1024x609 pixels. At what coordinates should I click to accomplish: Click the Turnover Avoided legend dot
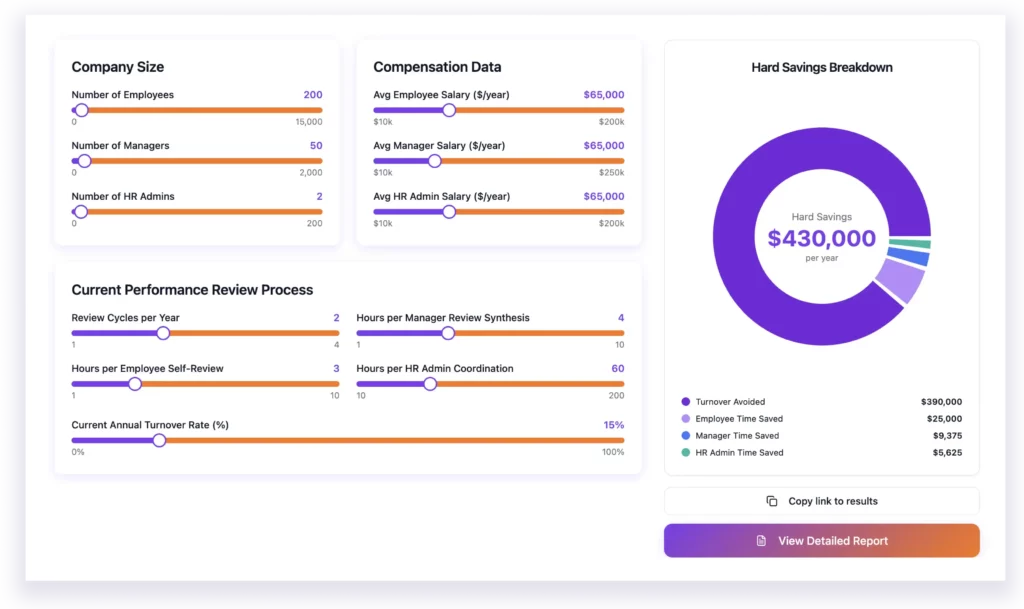pos(685,402)
